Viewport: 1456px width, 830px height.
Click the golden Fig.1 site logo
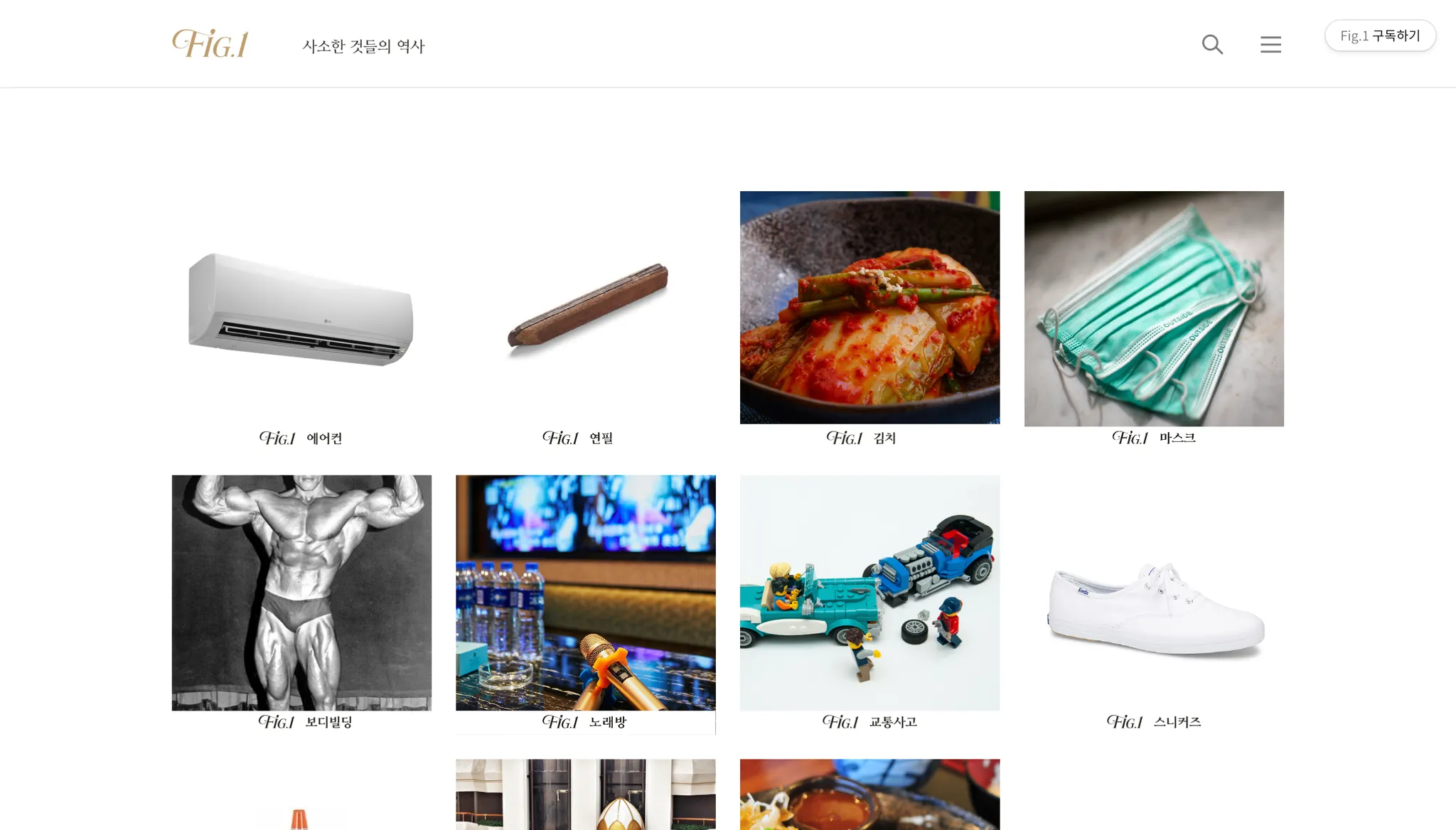coord(210,43)
